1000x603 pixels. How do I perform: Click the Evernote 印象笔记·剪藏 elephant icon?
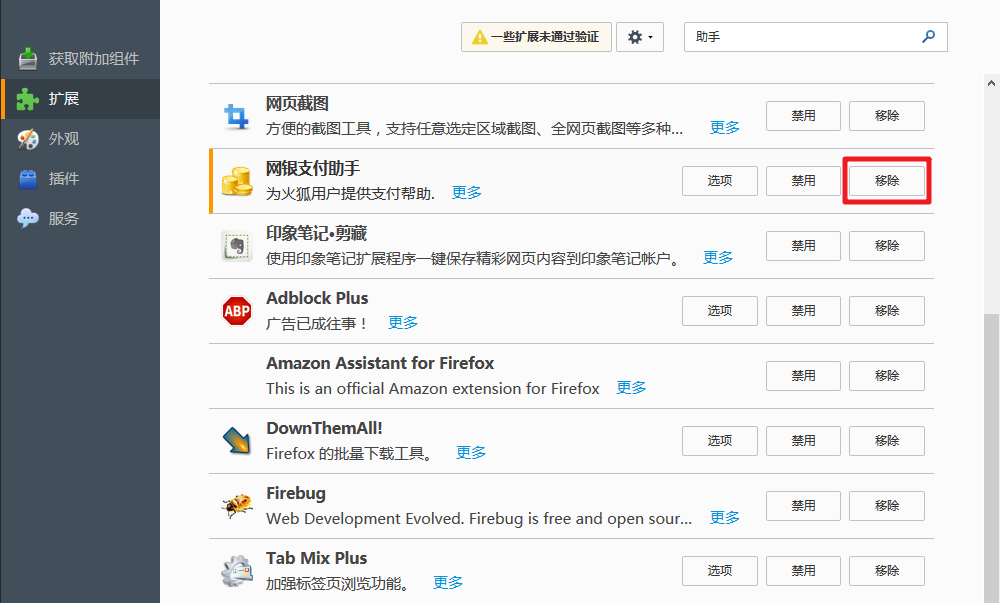coord(237,245)
